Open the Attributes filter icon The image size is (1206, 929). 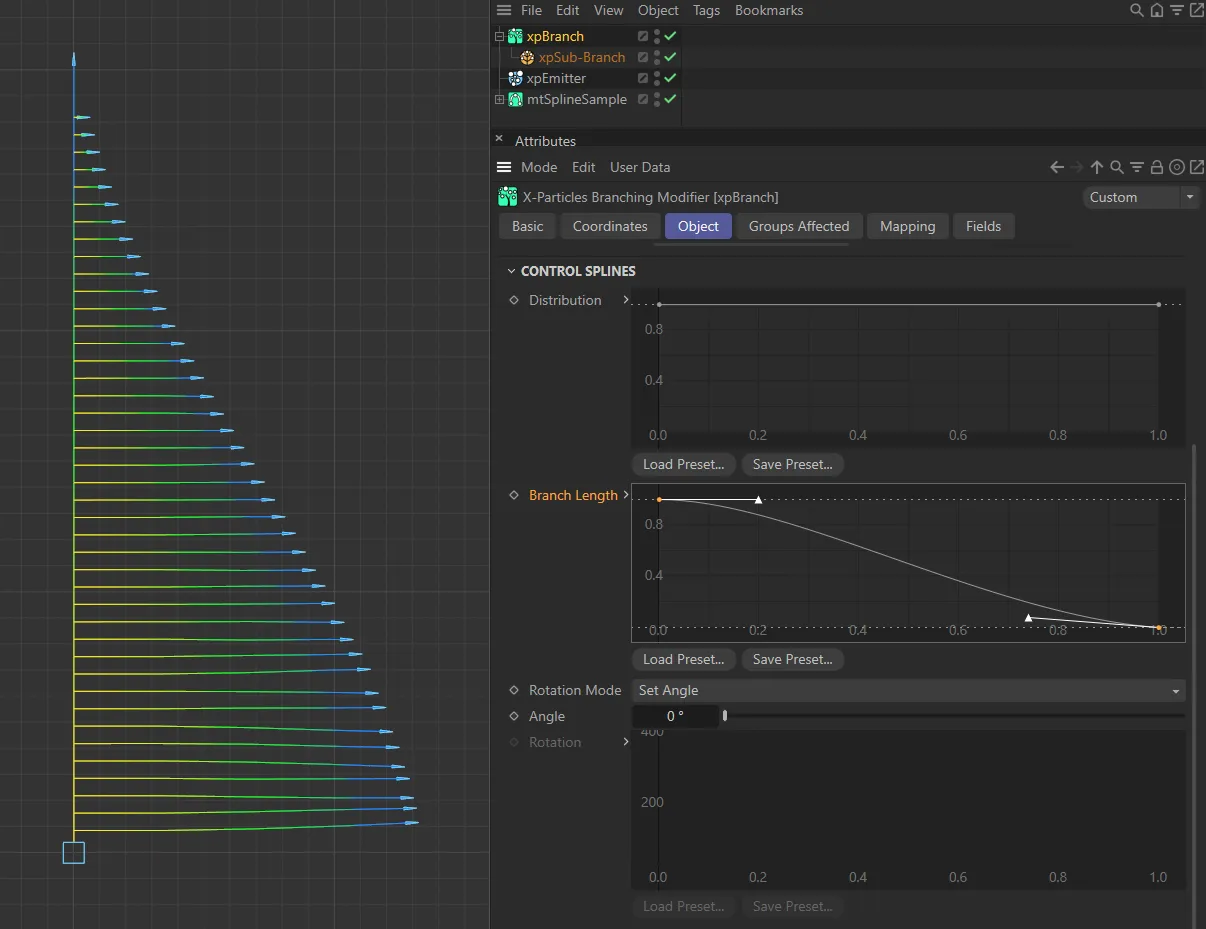tap(1137, 167)
